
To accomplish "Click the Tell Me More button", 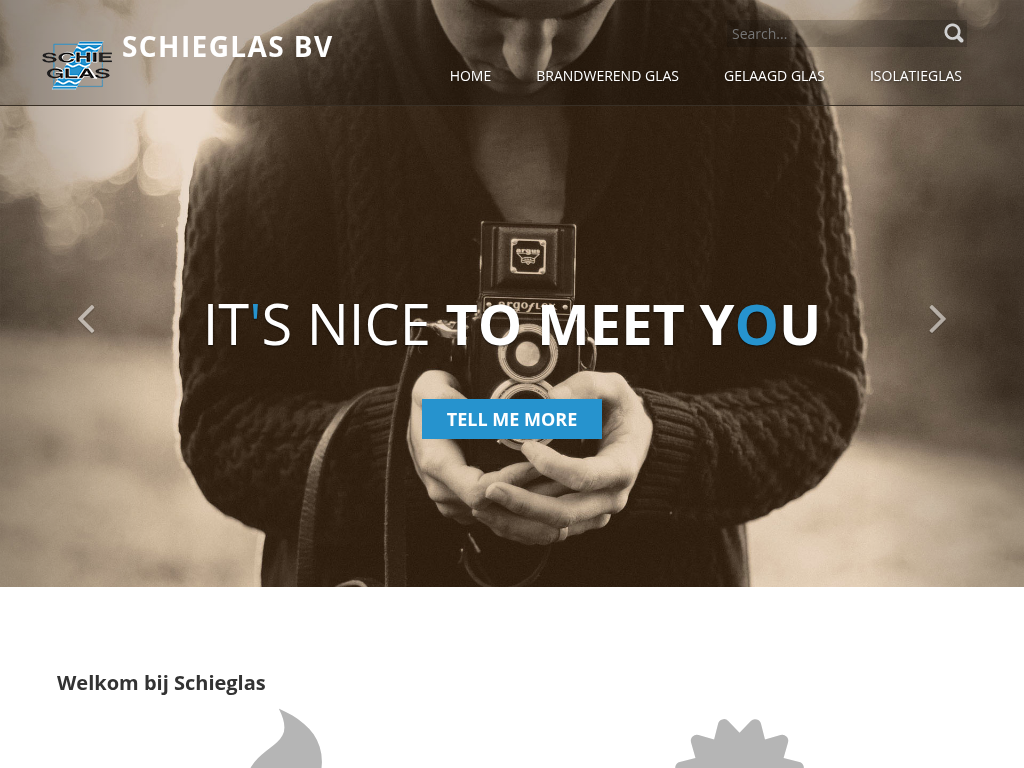I will [x=512, y=419].
